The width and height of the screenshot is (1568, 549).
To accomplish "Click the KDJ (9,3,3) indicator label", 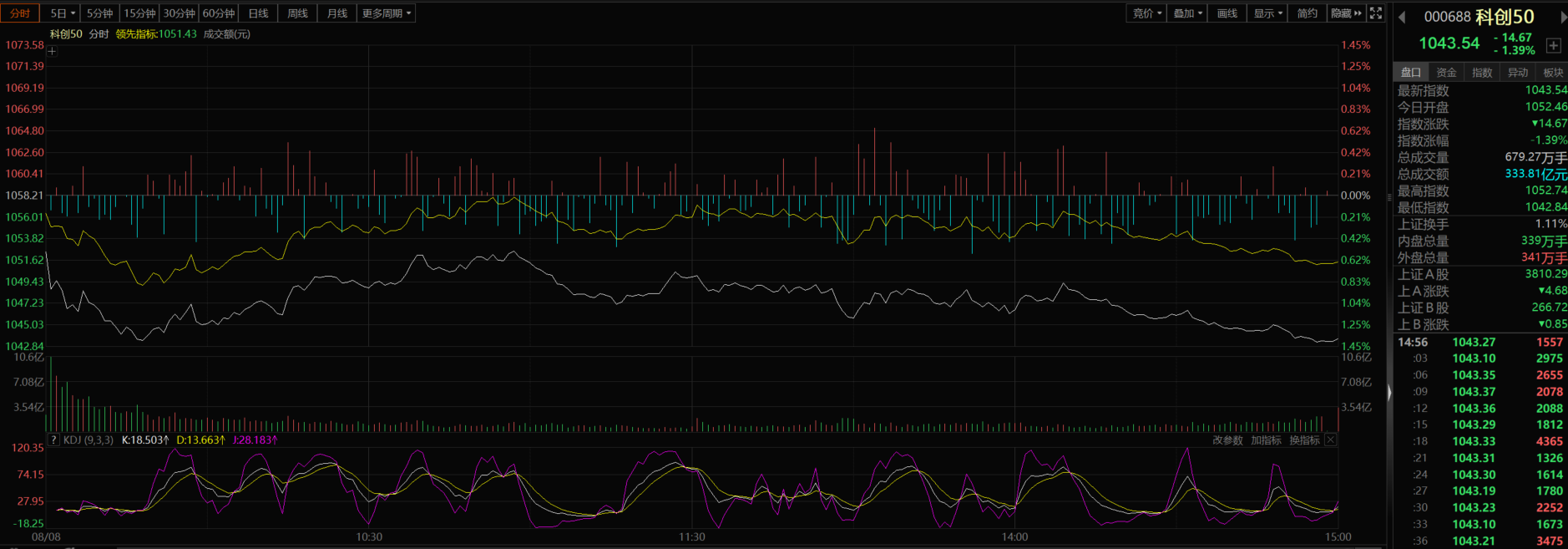I will point(89,440).
